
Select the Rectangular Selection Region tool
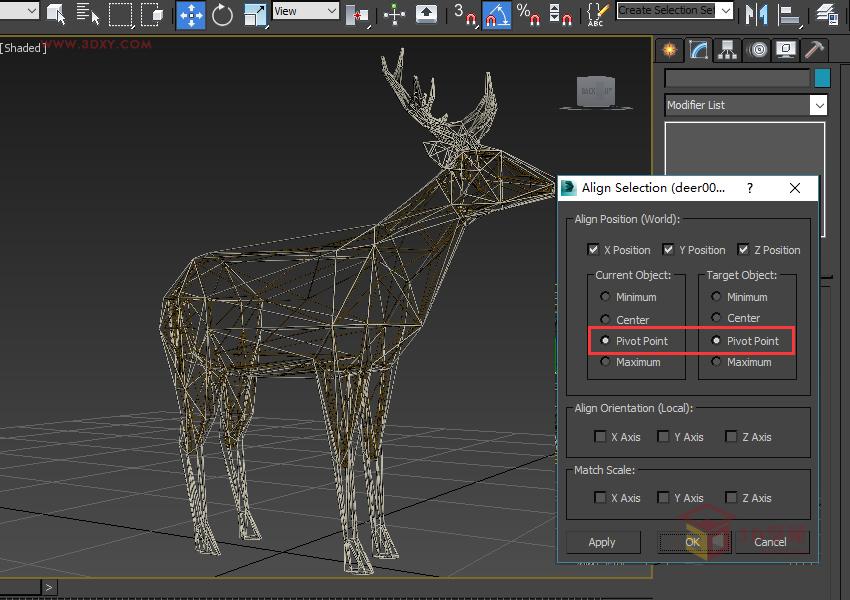click(120, 14)
